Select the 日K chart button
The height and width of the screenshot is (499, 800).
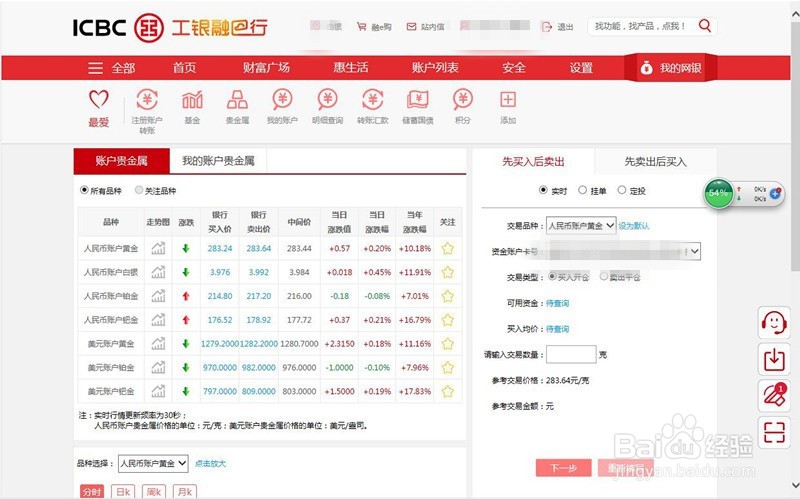click(123, 491)
